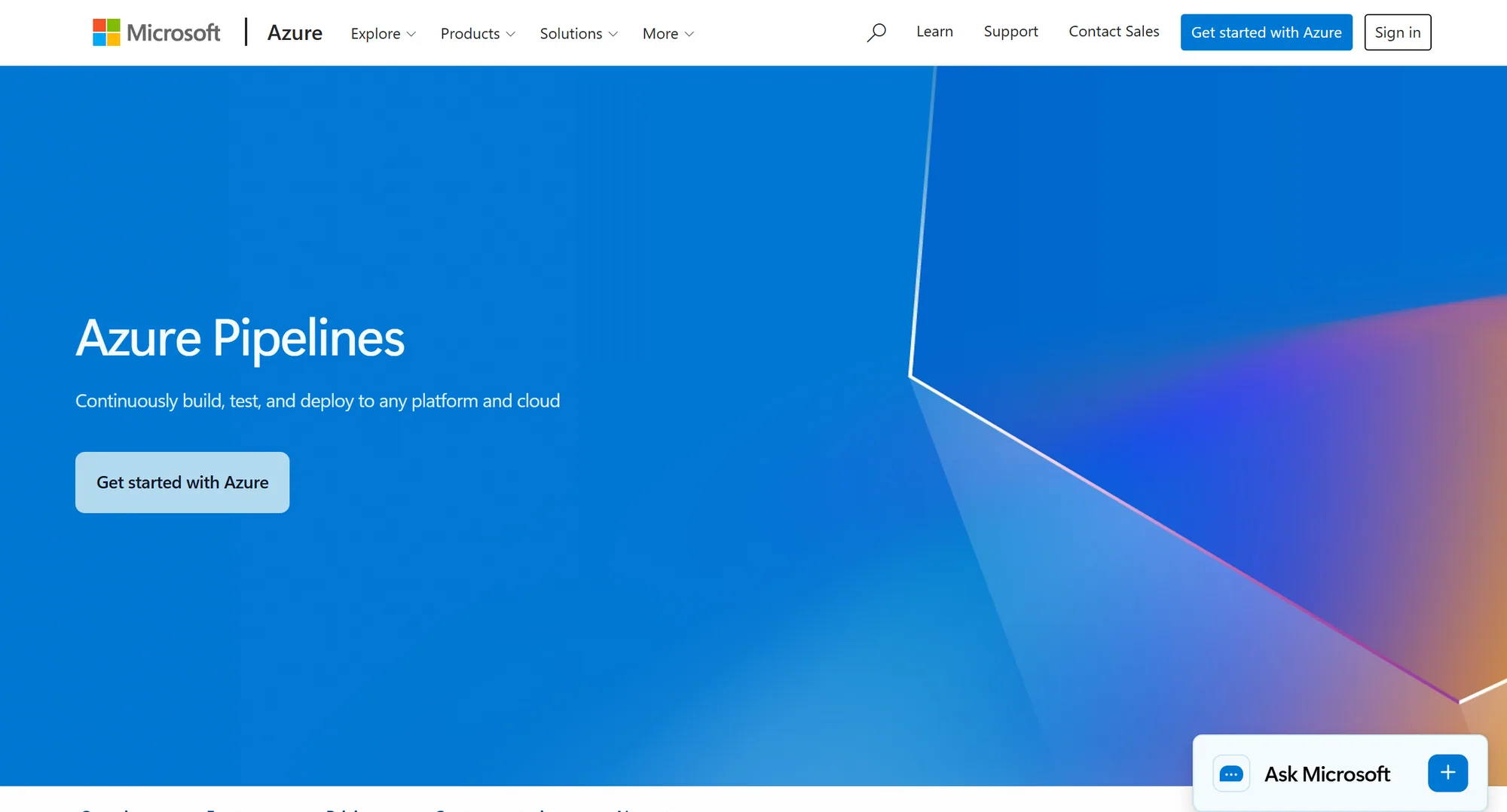Open the Ask Microsoft chat label
1507x812 pixels.
(x=1327, y=774)
